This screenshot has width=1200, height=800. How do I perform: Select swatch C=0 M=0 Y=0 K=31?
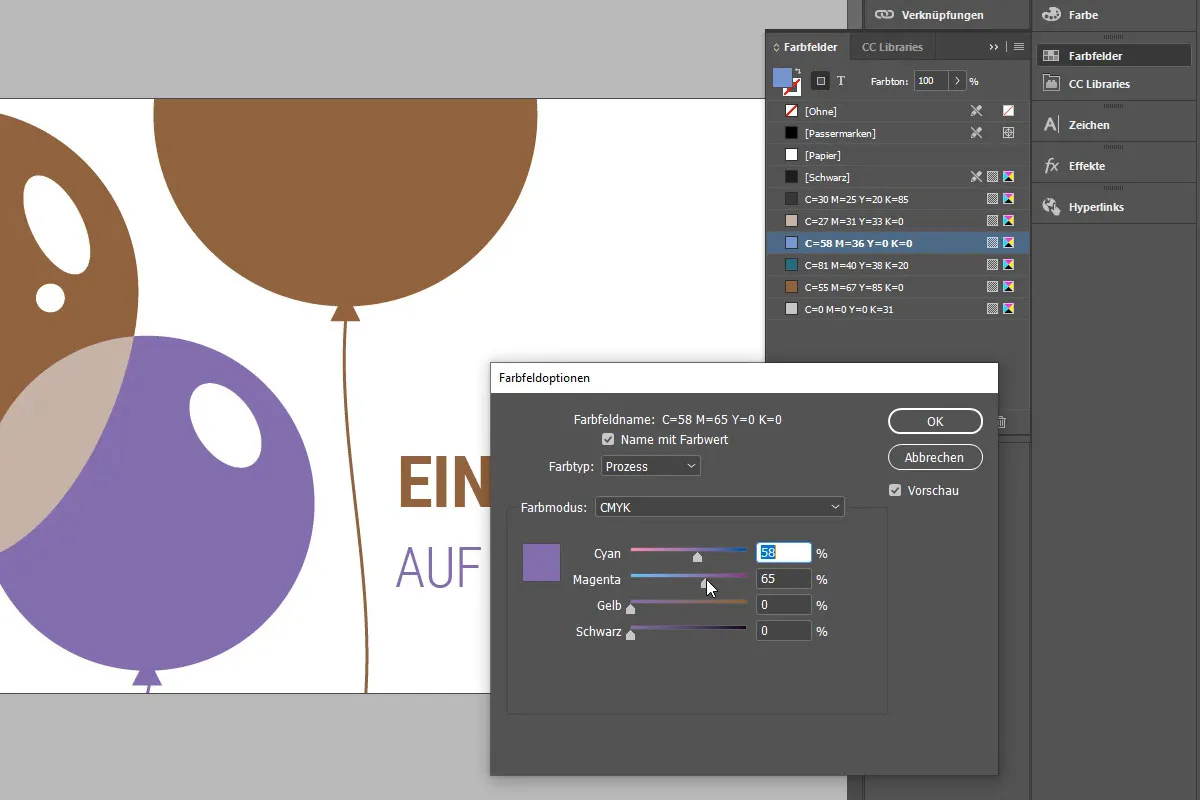tap(897, 309)
